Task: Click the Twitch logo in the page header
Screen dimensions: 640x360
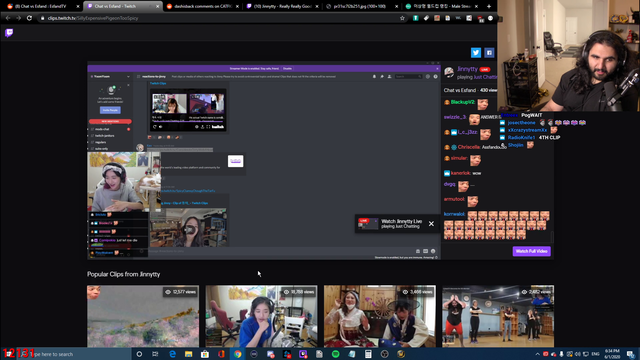Action: click(9, 33)
